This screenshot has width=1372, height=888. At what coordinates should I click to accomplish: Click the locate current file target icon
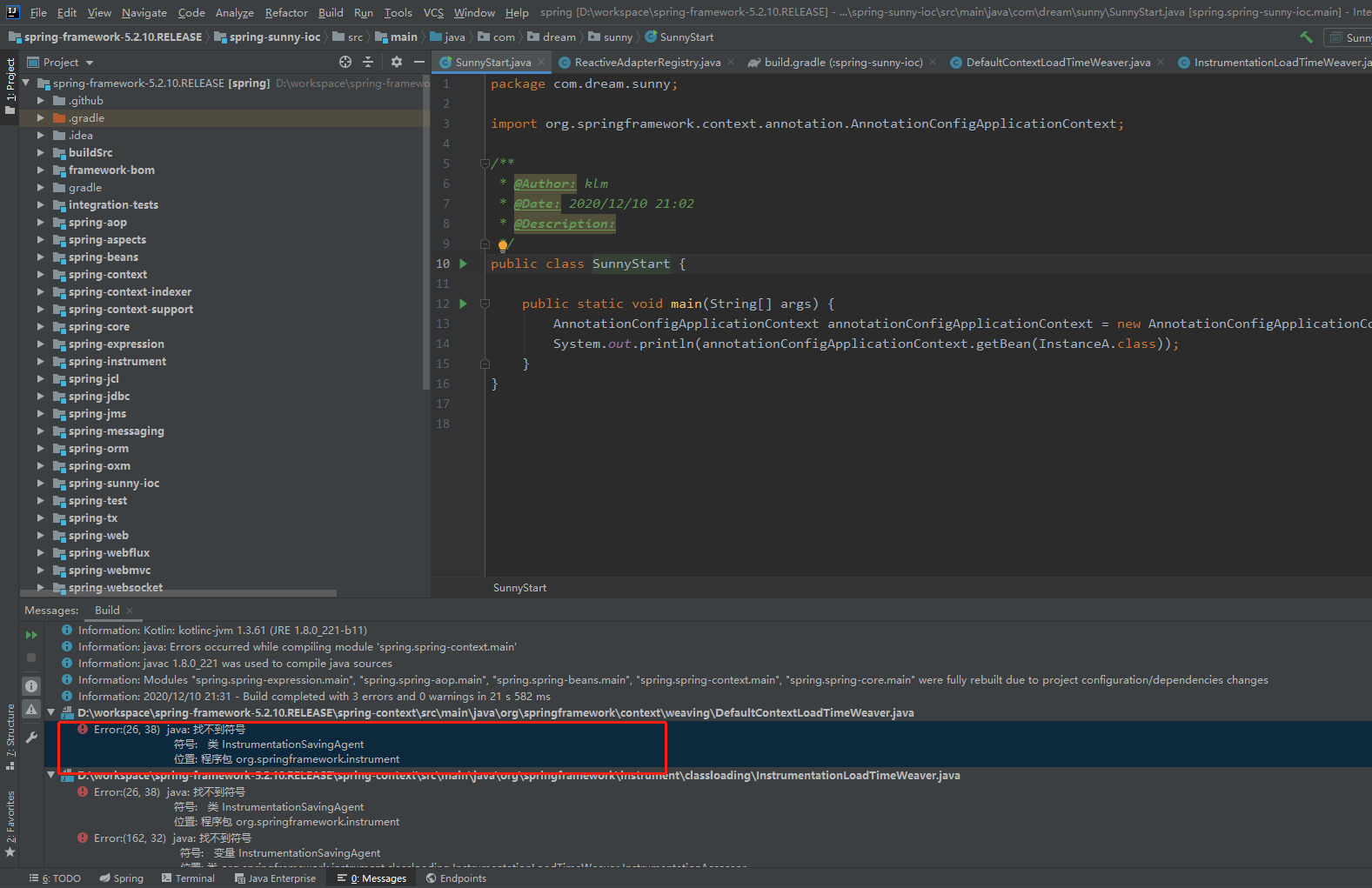click(345, 62)
